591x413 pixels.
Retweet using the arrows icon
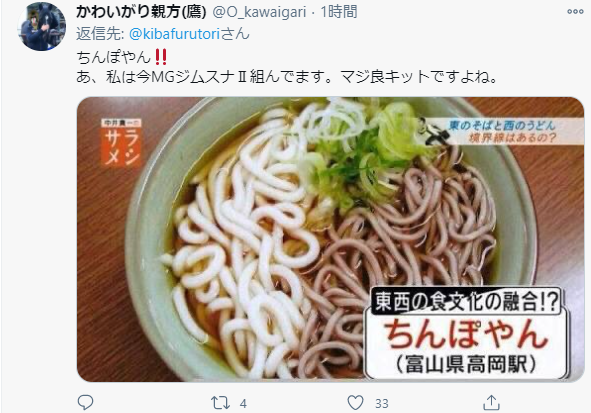point(220,403)
